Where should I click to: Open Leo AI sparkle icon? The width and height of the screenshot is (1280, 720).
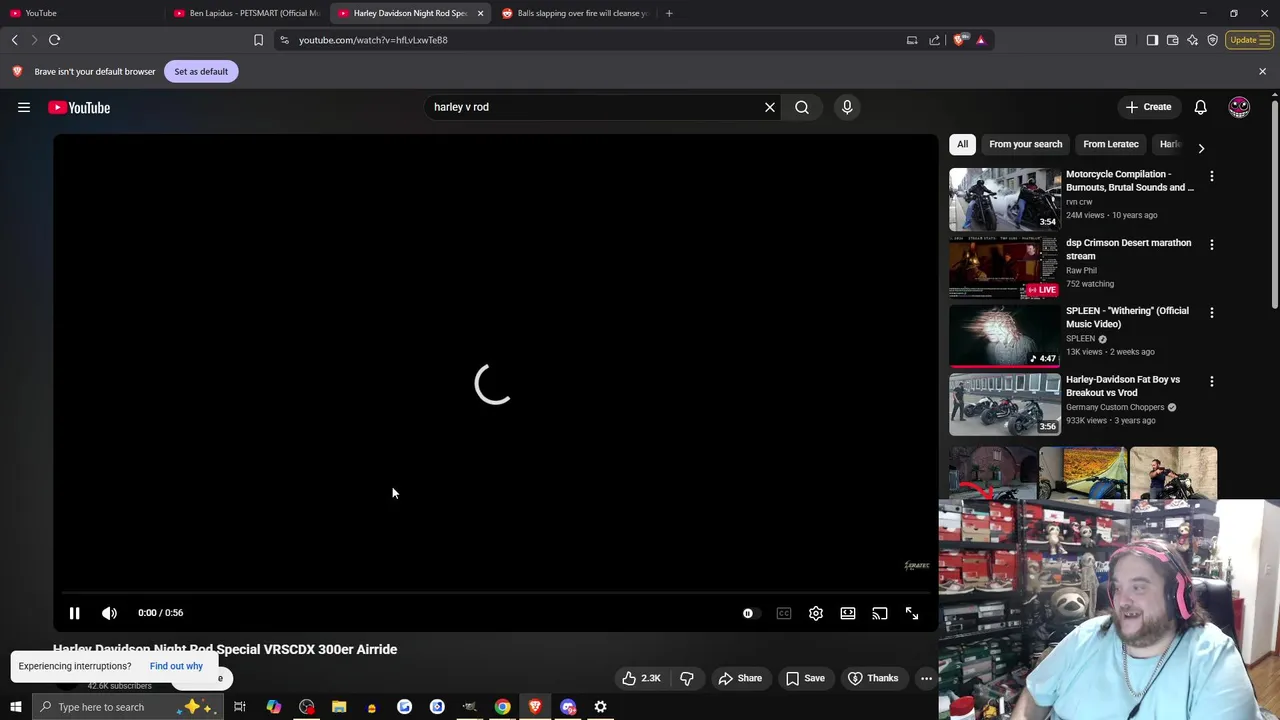1192,40
